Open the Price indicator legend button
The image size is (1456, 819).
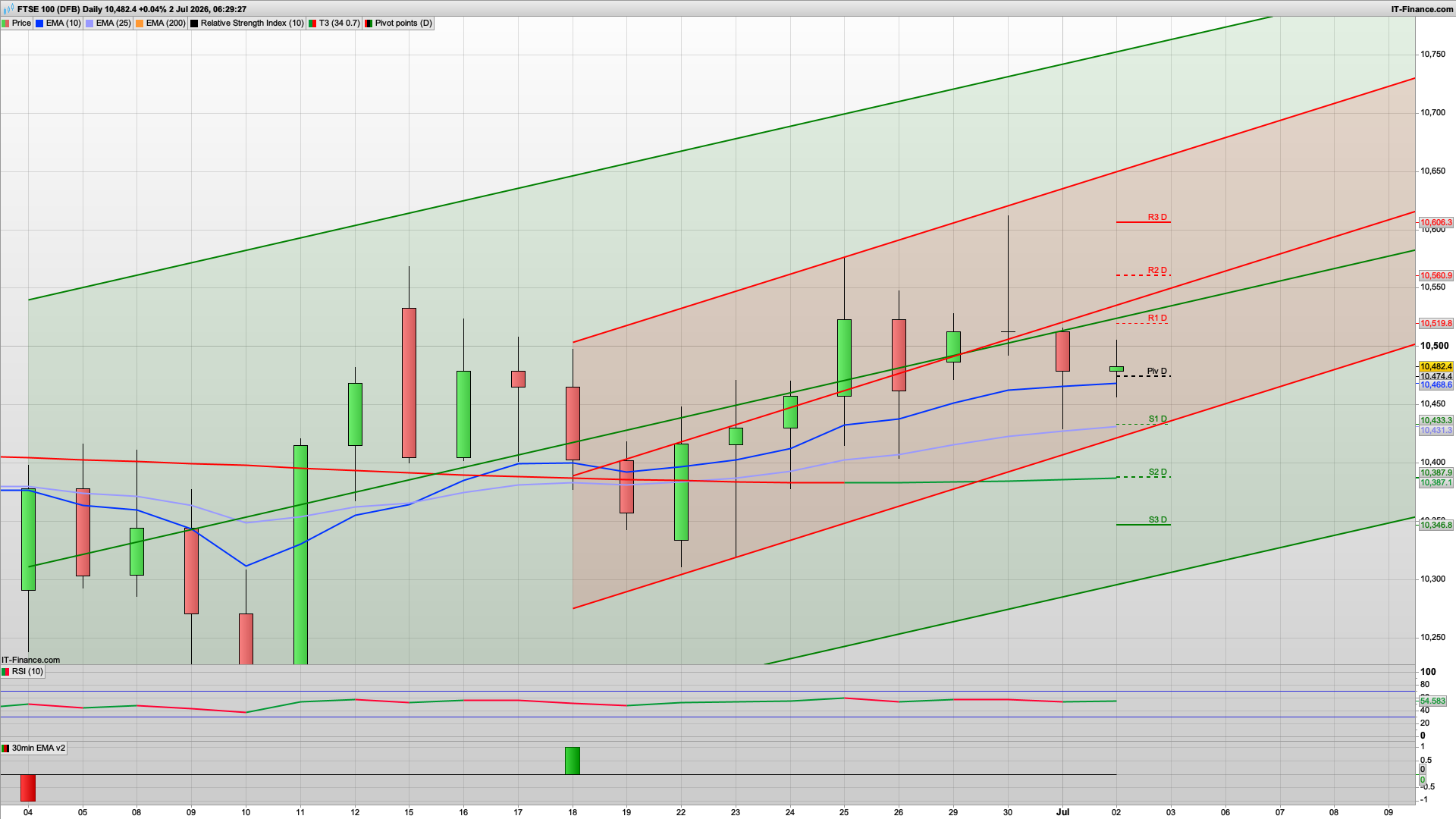17,24
